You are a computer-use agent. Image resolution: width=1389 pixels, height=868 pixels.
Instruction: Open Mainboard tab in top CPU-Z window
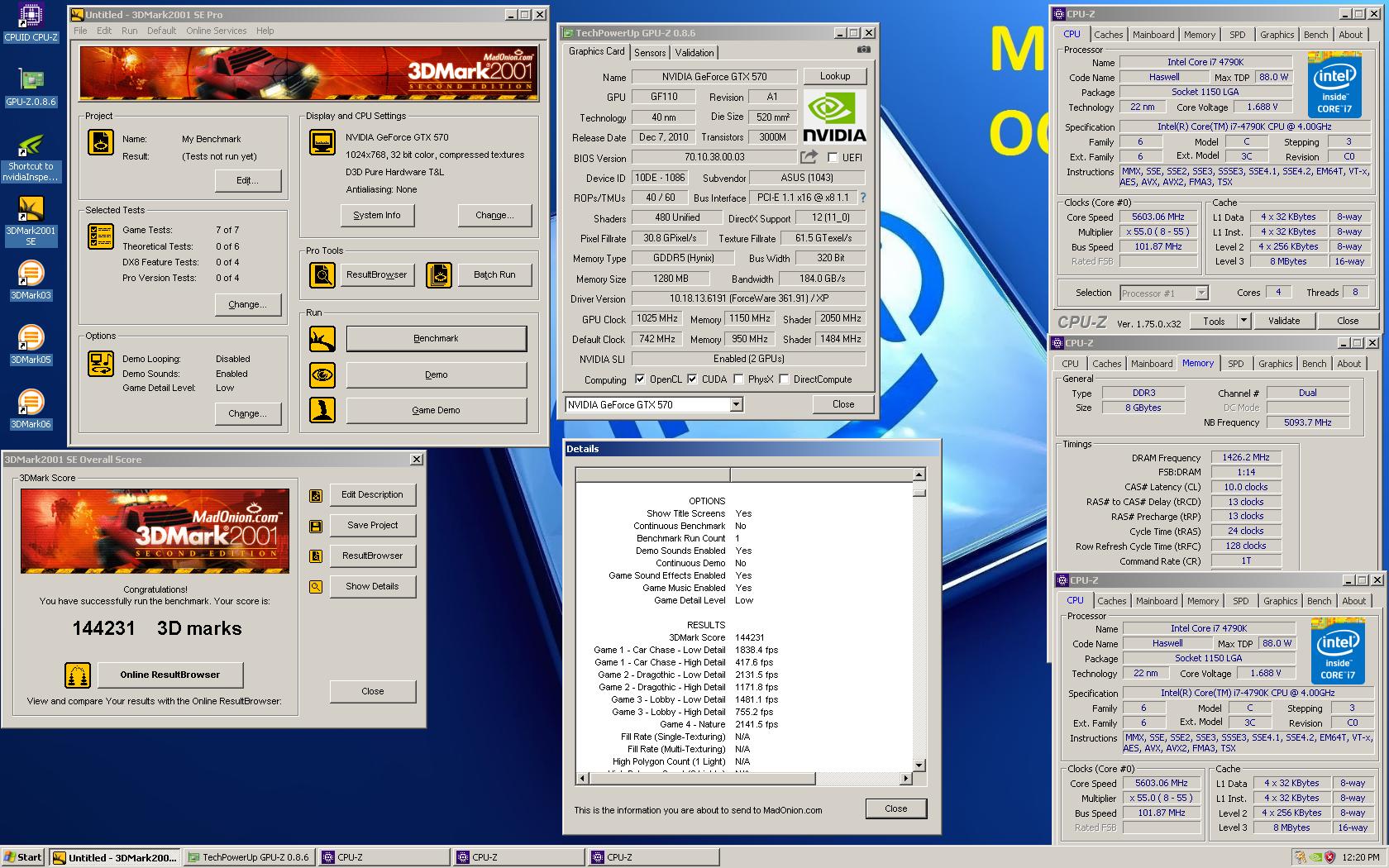coord(1153,35)
